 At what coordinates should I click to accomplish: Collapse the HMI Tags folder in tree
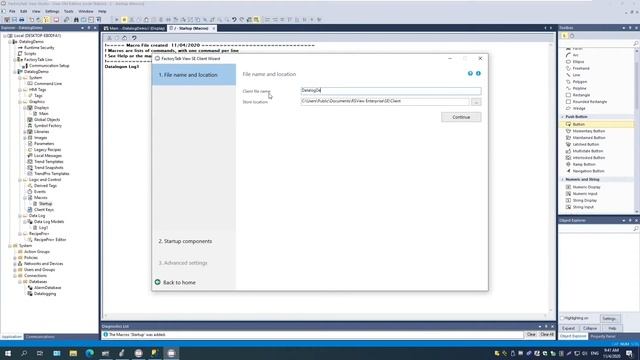tap(20, 90)
